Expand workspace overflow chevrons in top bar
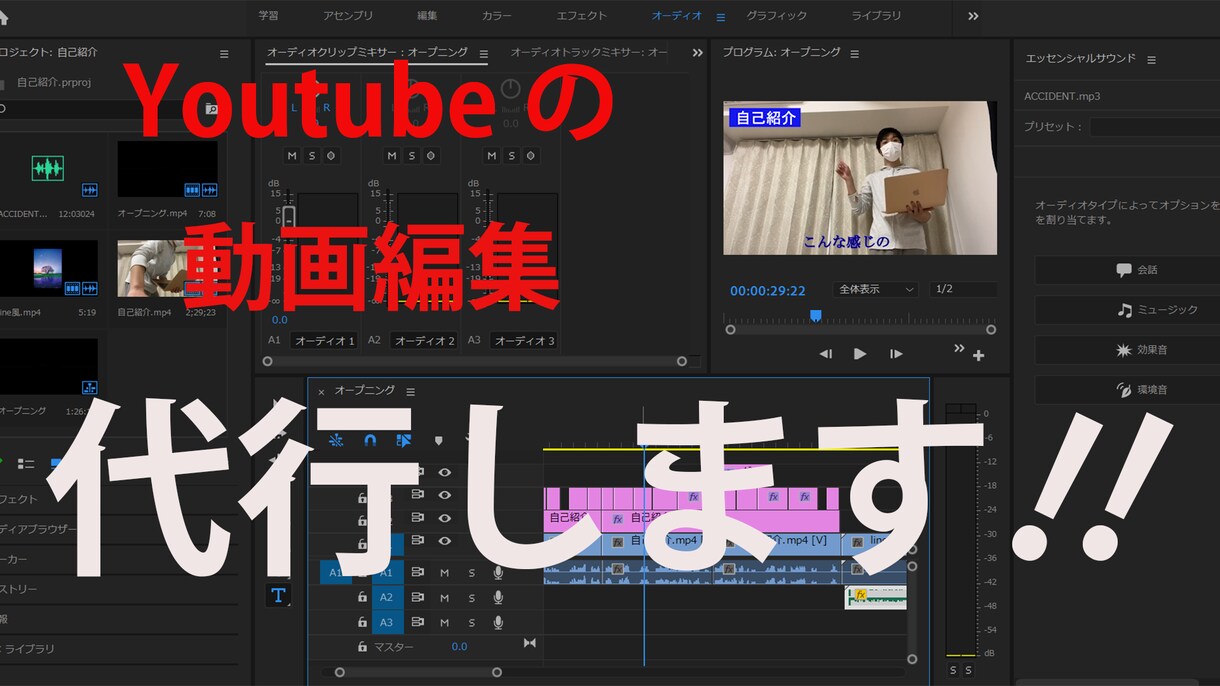 click(973, 16)
